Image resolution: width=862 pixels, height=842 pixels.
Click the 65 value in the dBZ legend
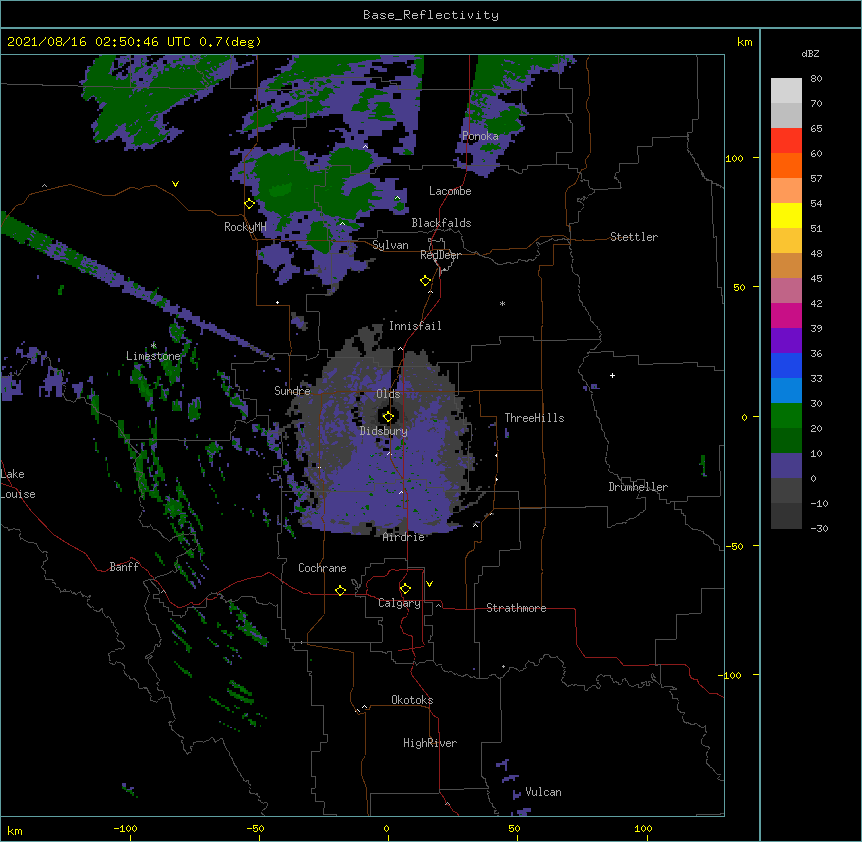pos(816,129)
